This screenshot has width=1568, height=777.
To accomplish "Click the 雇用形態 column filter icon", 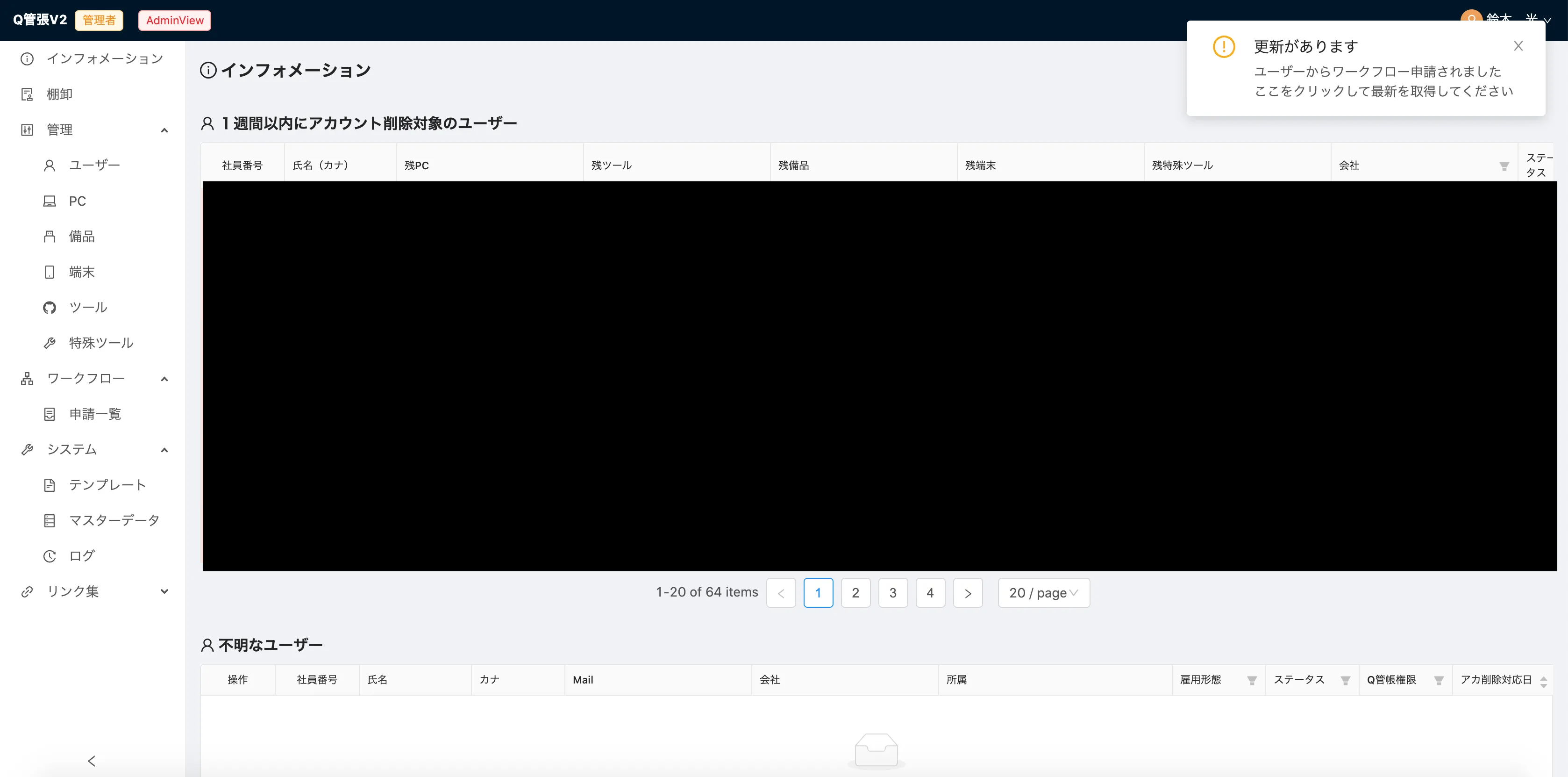I will click(1252, 680).
